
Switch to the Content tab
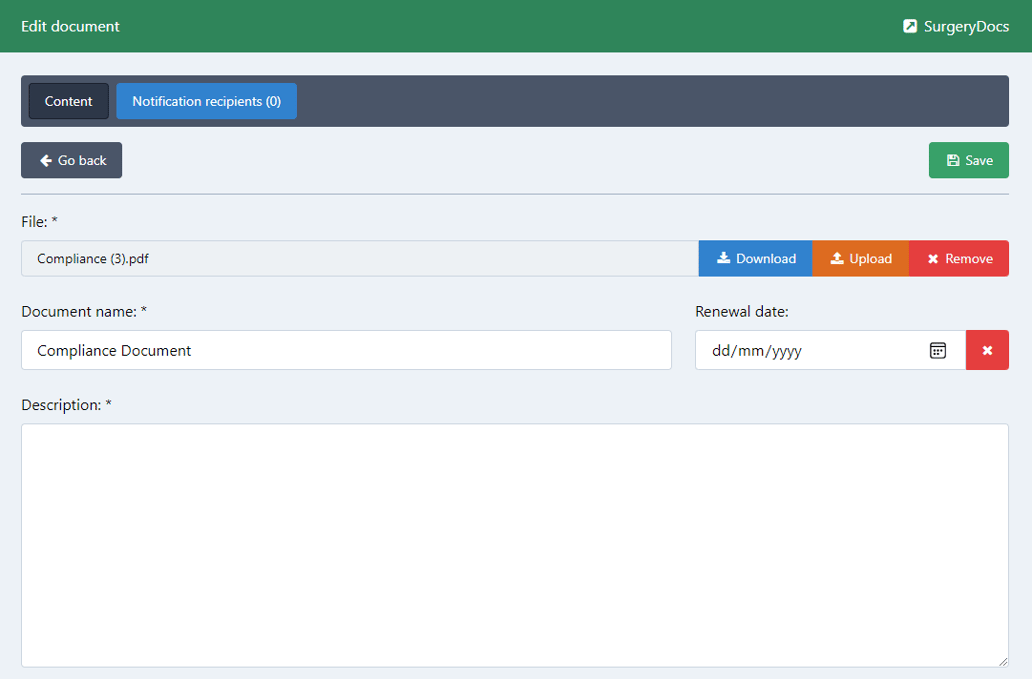tap(68, 101)
